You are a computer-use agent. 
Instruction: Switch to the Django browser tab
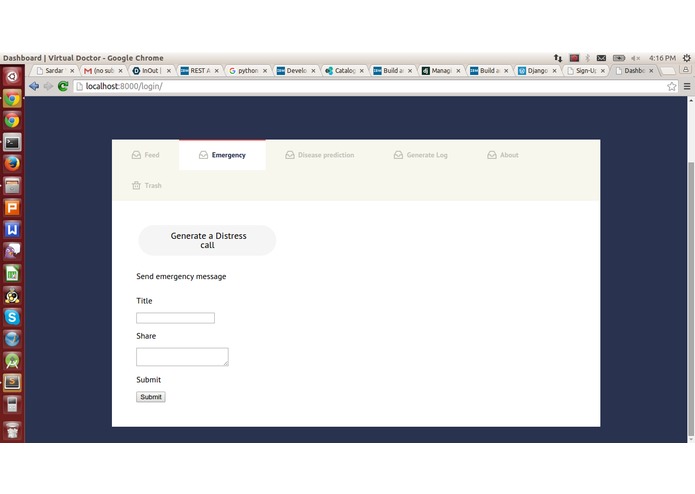[537, 70]
